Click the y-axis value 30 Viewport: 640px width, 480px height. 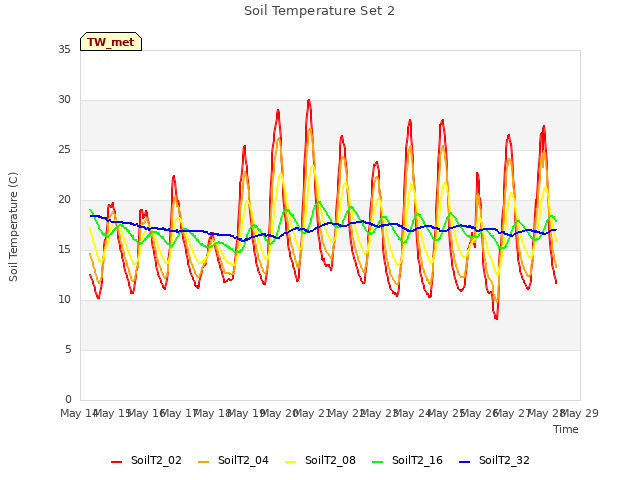64,100
